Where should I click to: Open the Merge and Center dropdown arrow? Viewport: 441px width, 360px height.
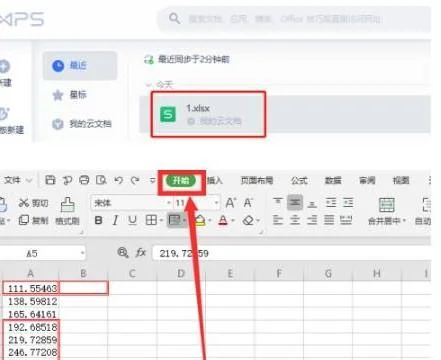[404, 221]
